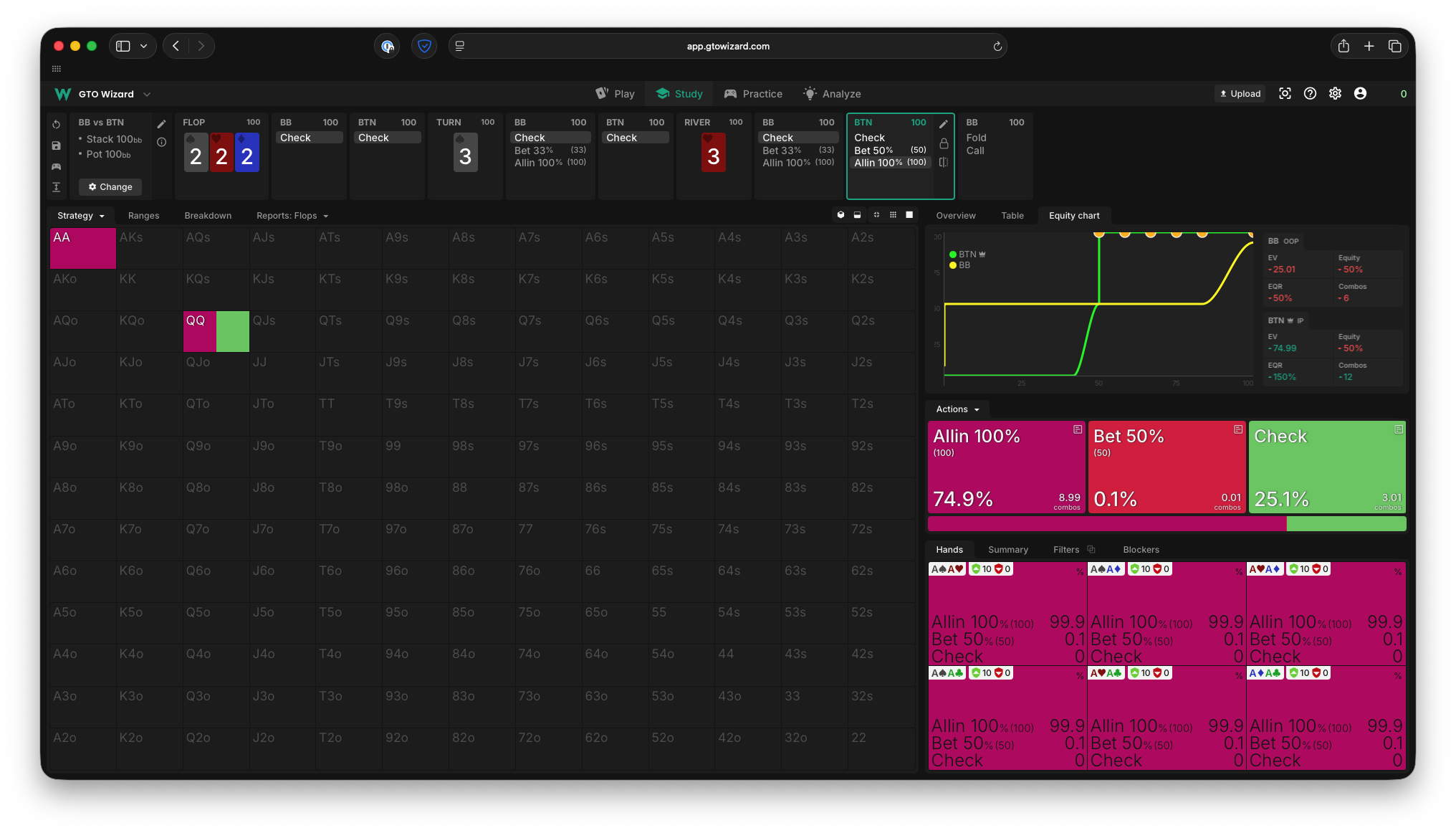Click the compare split icon in BTN node
Image resolution: width=1456 pixels, height=833 pixels.
pos(944,162)
